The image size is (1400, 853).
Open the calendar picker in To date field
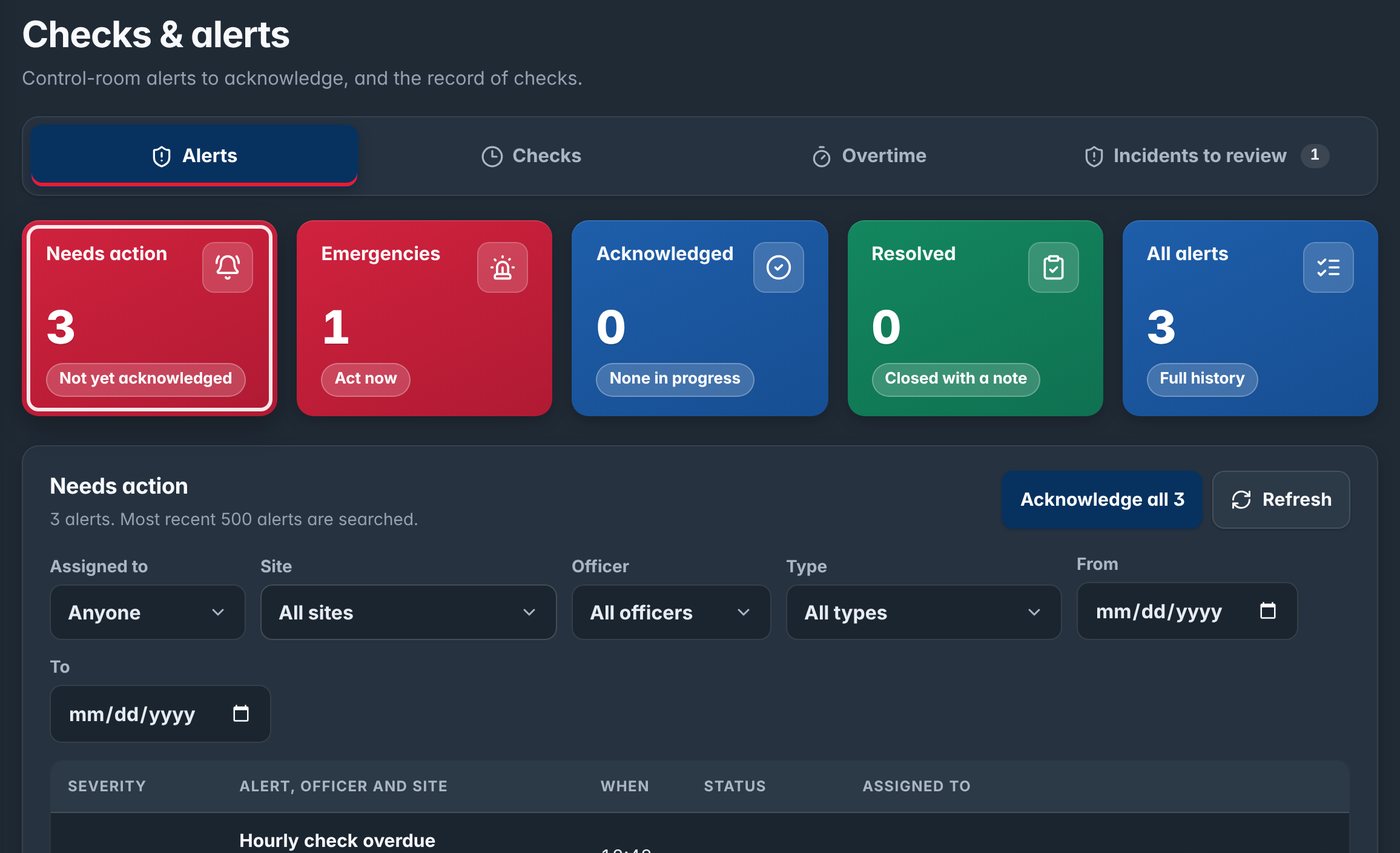(x=241, y=714)
